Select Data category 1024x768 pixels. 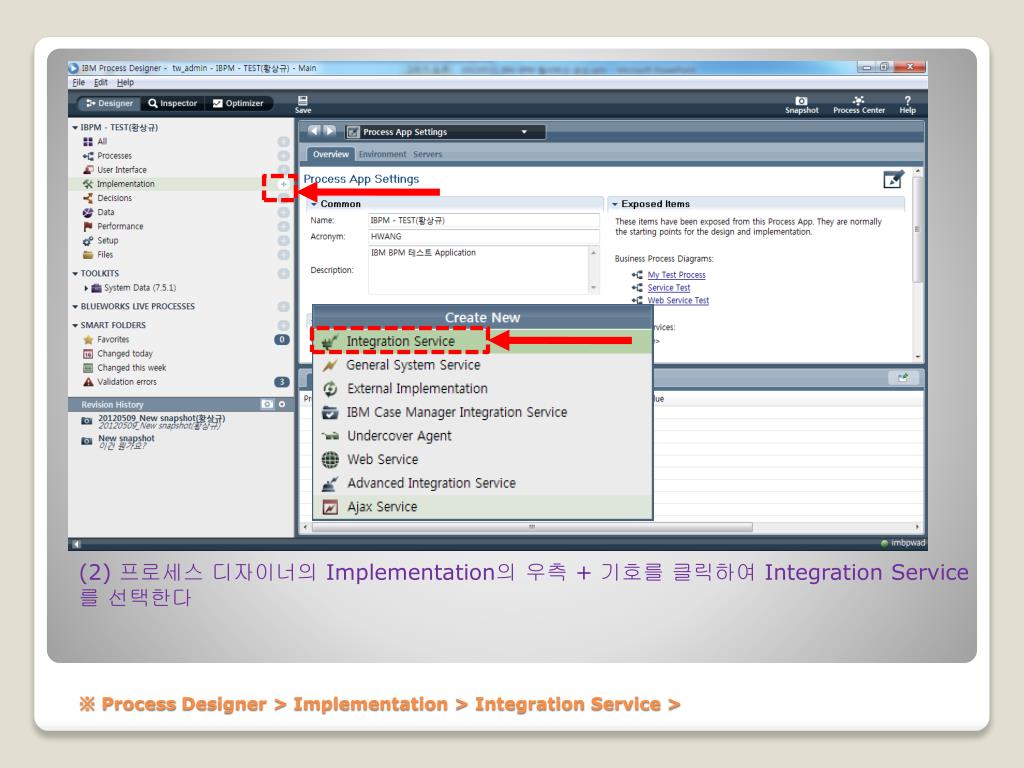pyautogui.click(x=105, y=212)
